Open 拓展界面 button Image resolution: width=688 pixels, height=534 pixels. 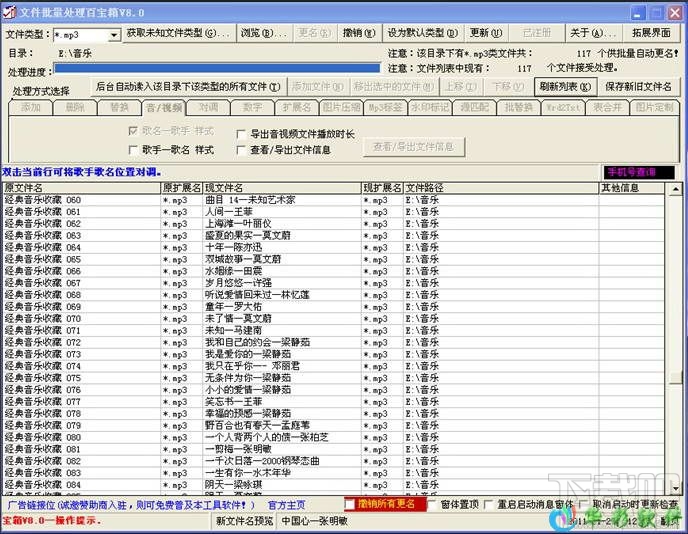[x=651, y=33]
